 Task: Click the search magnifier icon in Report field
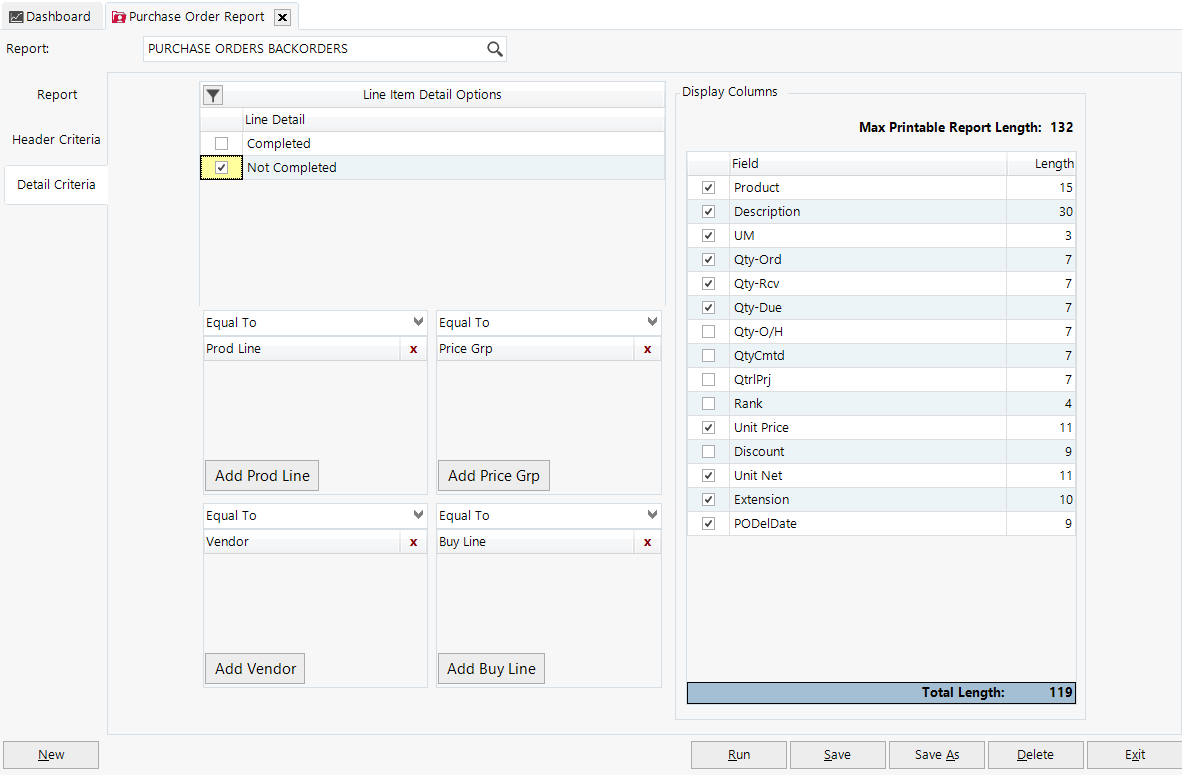tap(494, 49)
